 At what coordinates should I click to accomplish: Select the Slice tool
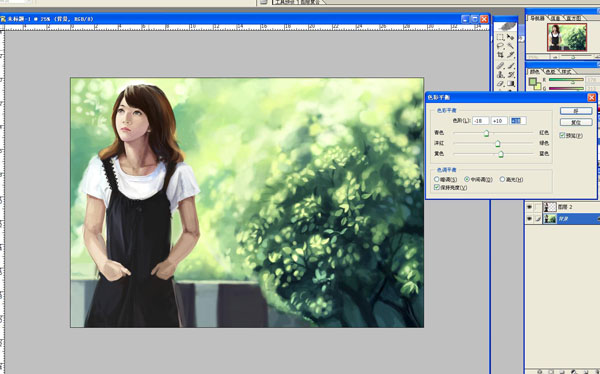click(x=510, y=55)
